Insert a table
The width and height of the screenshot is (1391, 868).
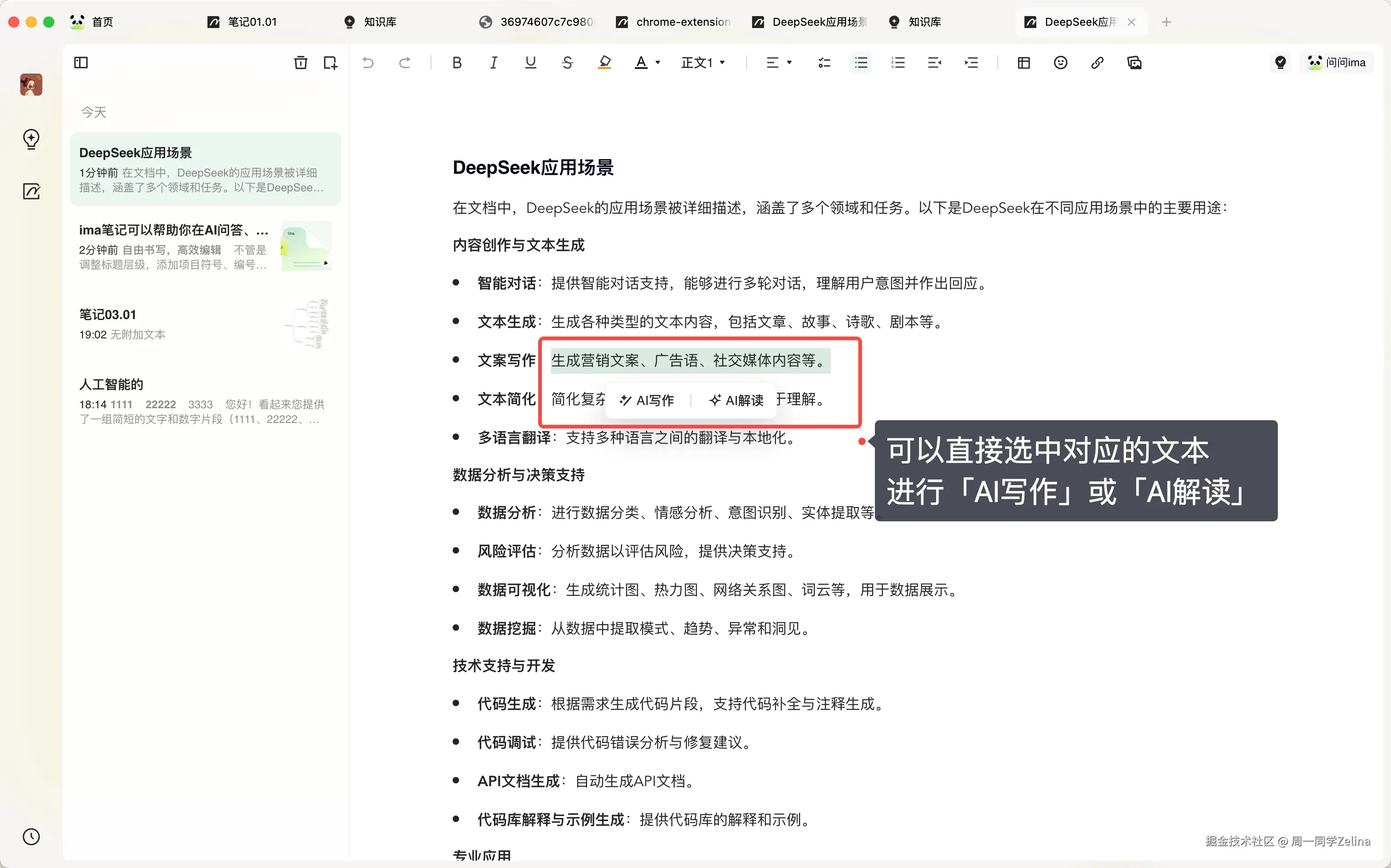click(x=1023, y=63)
